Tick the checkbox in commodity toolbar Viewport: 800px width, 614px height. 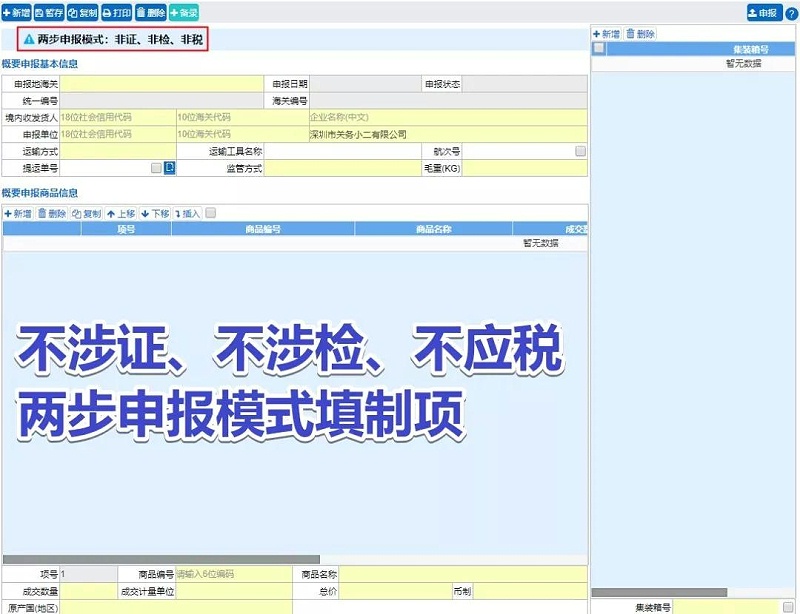point(211,213)
